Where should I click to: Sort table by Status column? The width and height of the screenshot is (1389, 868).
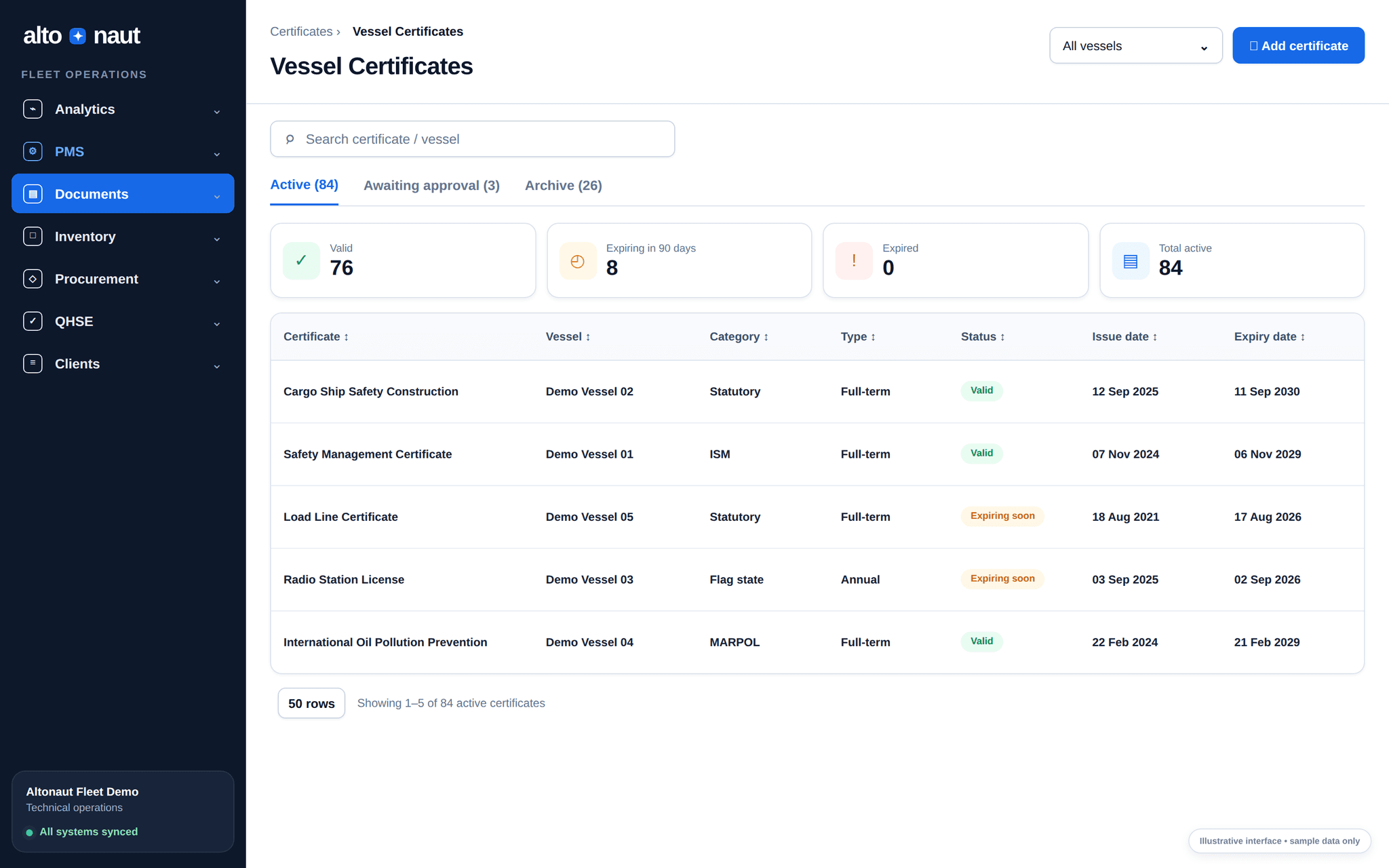(983, 336)
